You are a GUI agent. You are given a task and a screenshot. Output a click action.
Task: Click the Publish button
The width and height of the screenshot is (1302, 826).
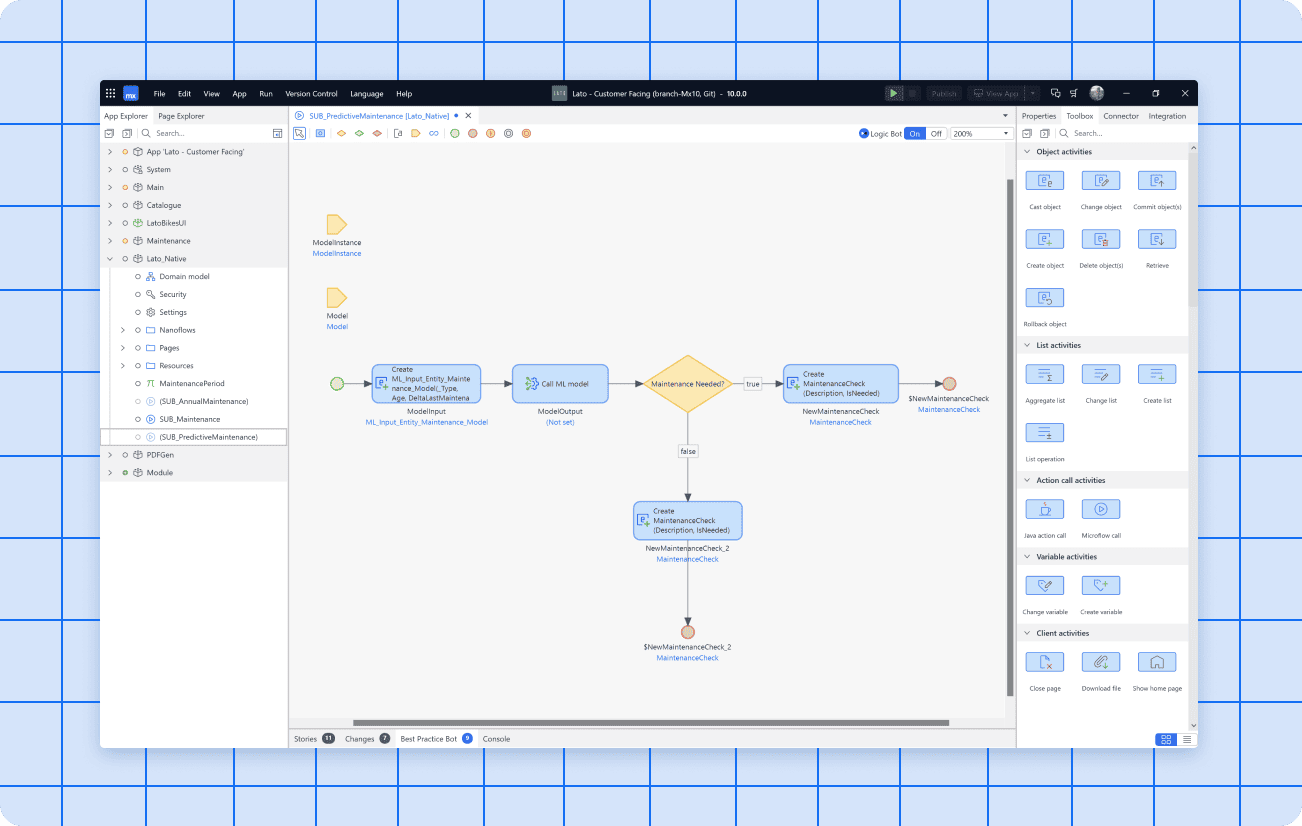(943, 93)
